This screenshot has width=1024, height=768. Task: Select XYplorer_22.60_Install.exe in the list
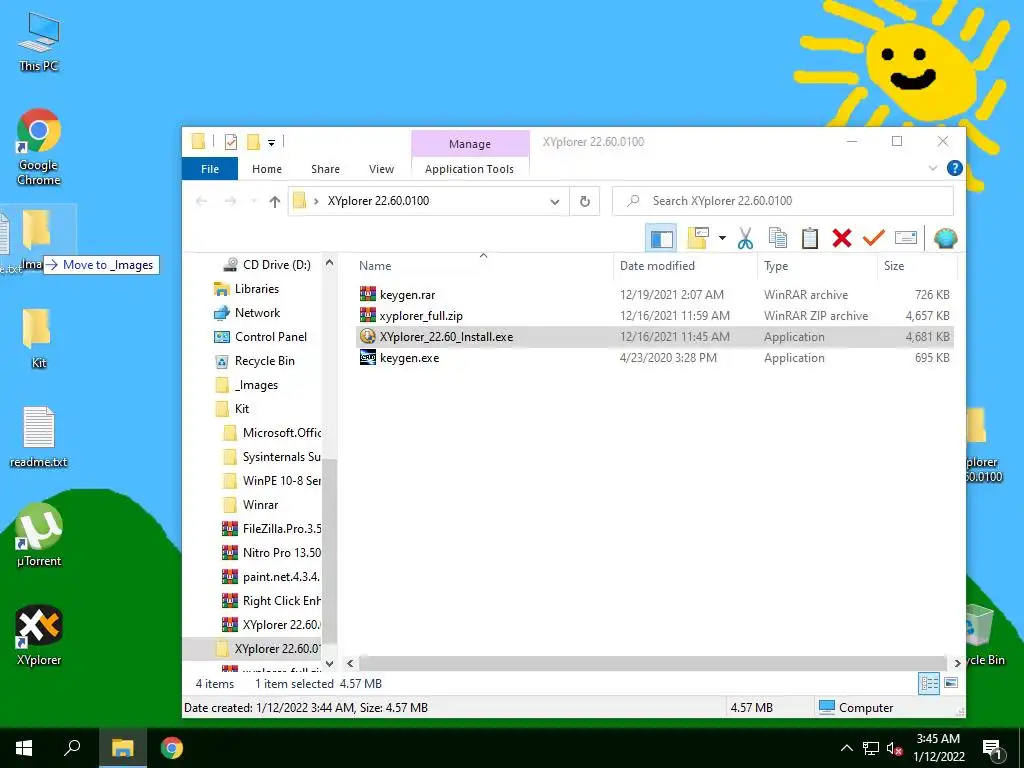[x=654, y=337]
